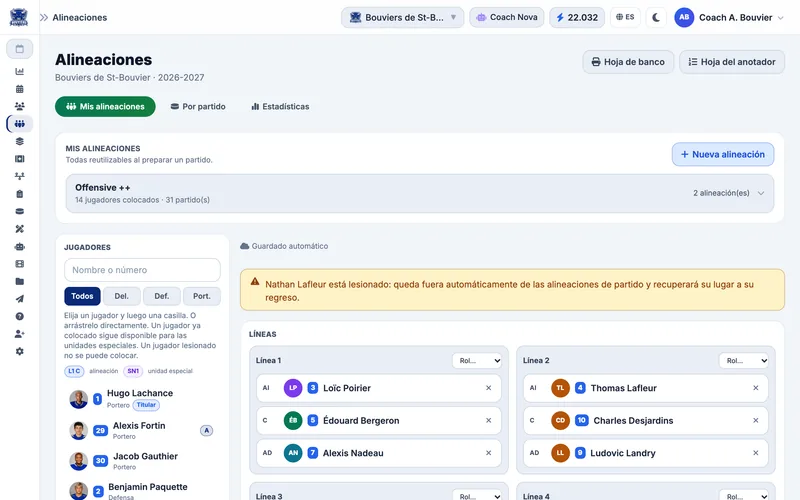
Task: Create a Nueva alineación
Action: coord(722,154)
